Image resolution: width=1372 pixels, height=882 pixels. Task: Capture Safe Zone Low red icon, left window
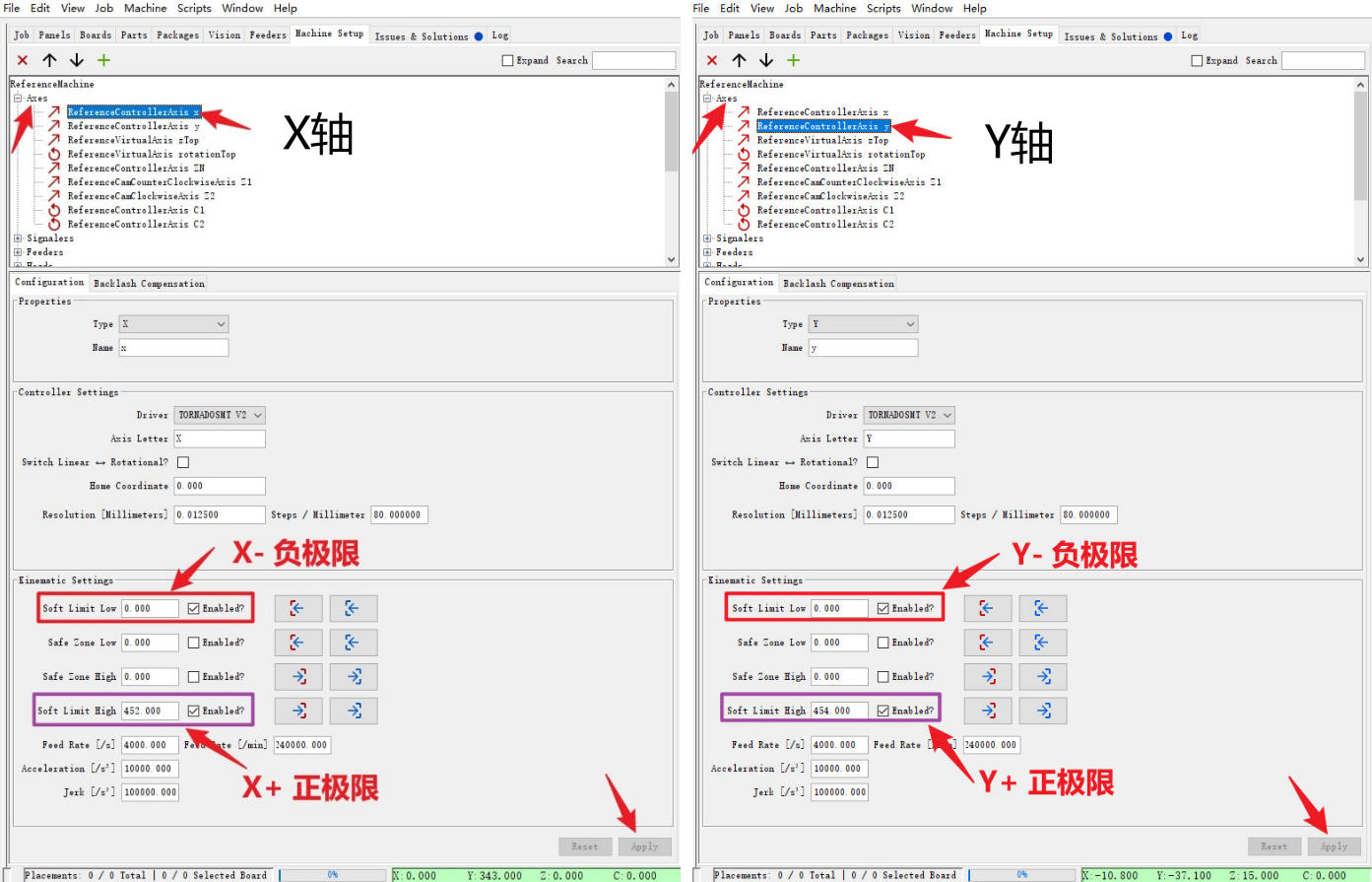click(297, 643)
